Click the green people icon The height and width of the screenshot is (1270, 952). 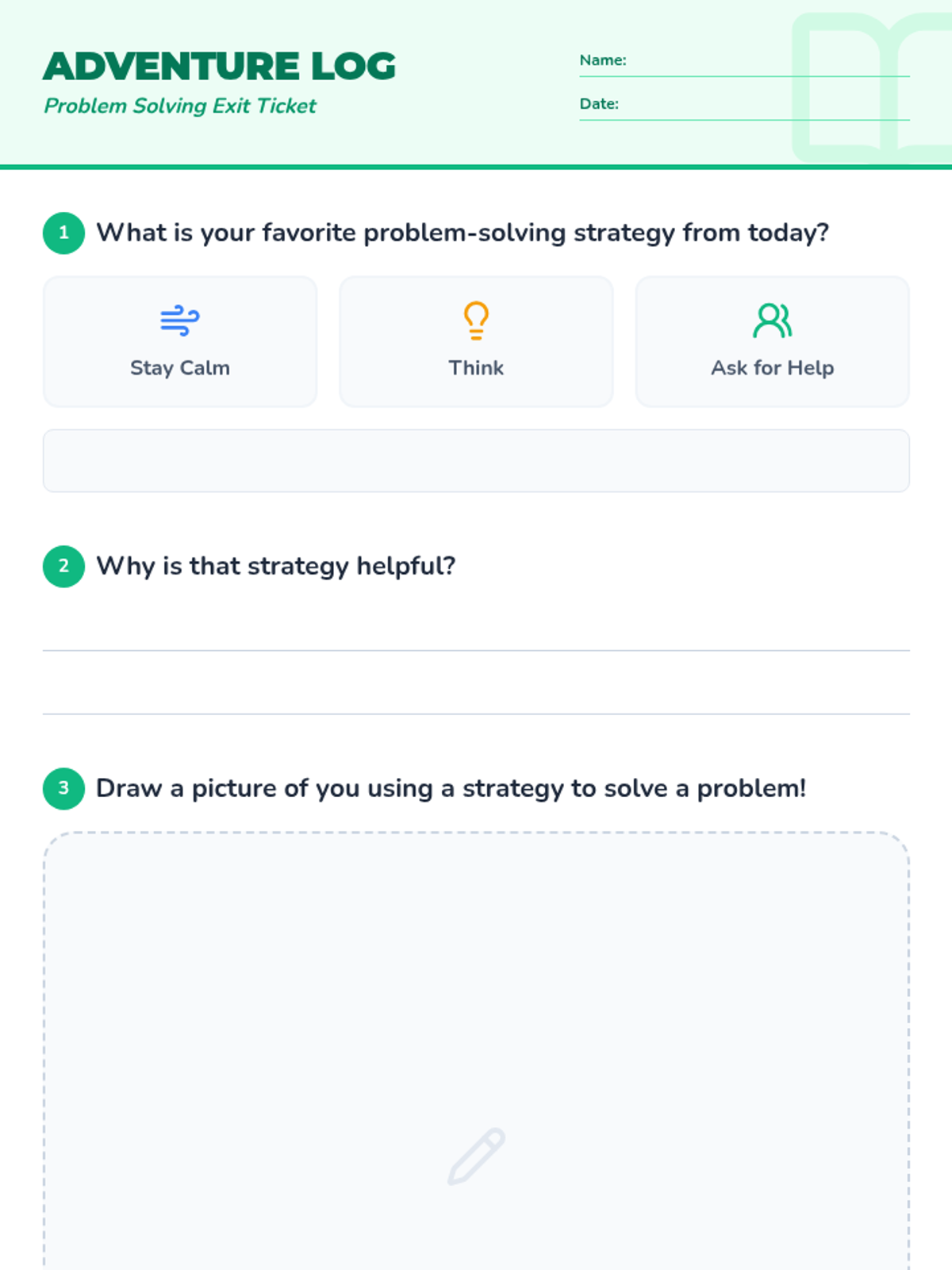[x=772, y=321]
